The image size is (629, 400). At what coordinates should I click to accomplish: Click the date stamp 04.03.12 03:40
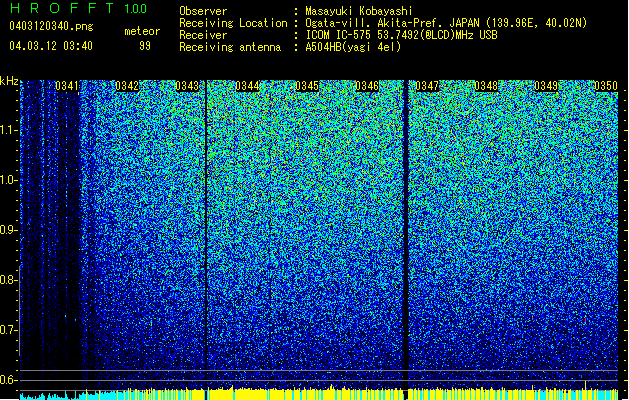51,46
